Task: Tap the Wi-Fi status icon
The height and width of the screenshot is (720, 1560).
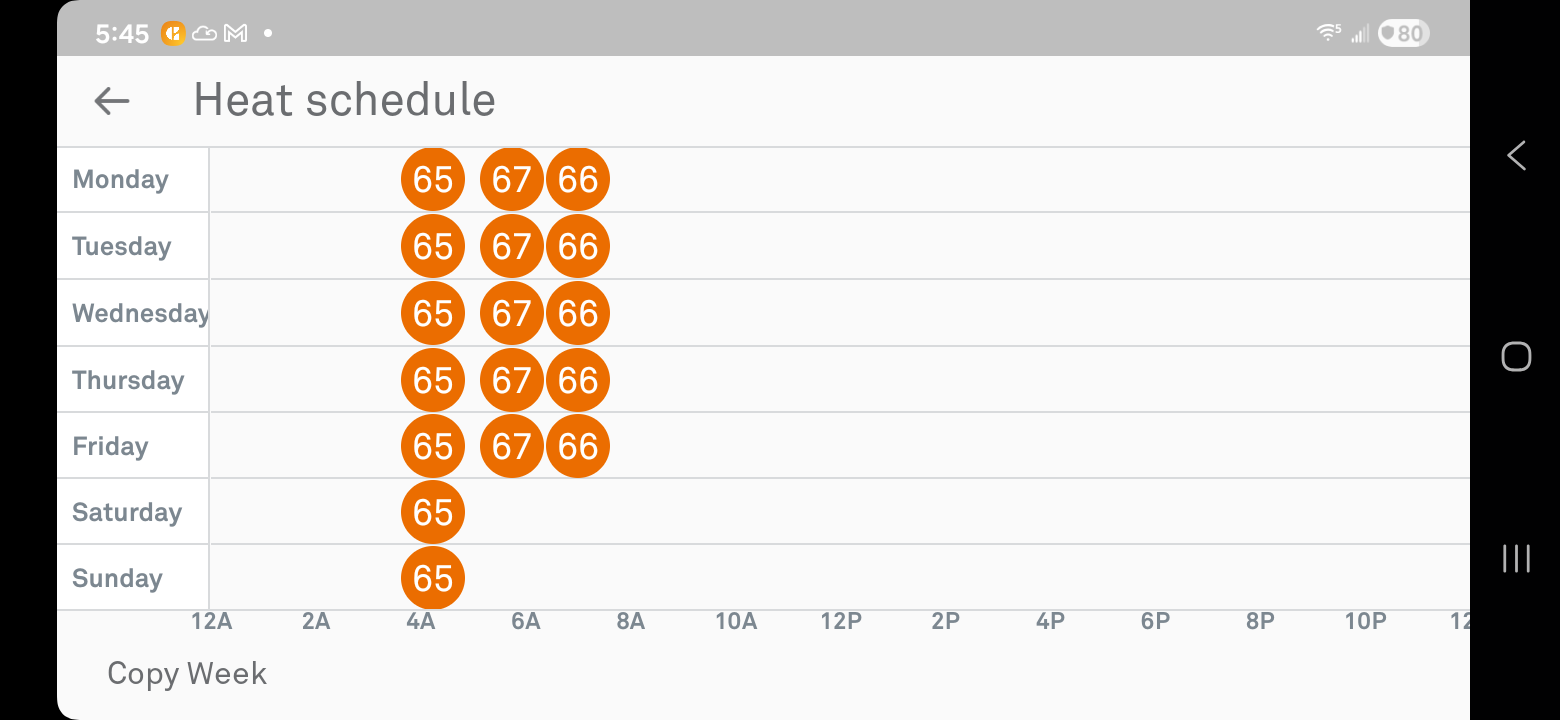Action: [1328, 33]
